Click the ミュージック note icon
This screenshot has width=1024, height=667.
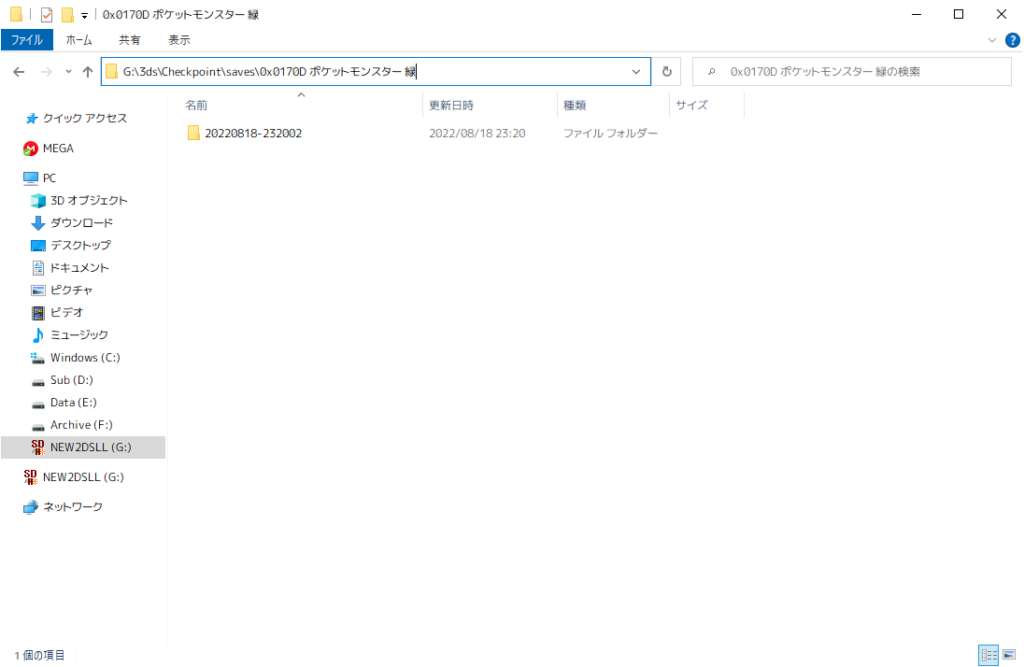(38, 335)
